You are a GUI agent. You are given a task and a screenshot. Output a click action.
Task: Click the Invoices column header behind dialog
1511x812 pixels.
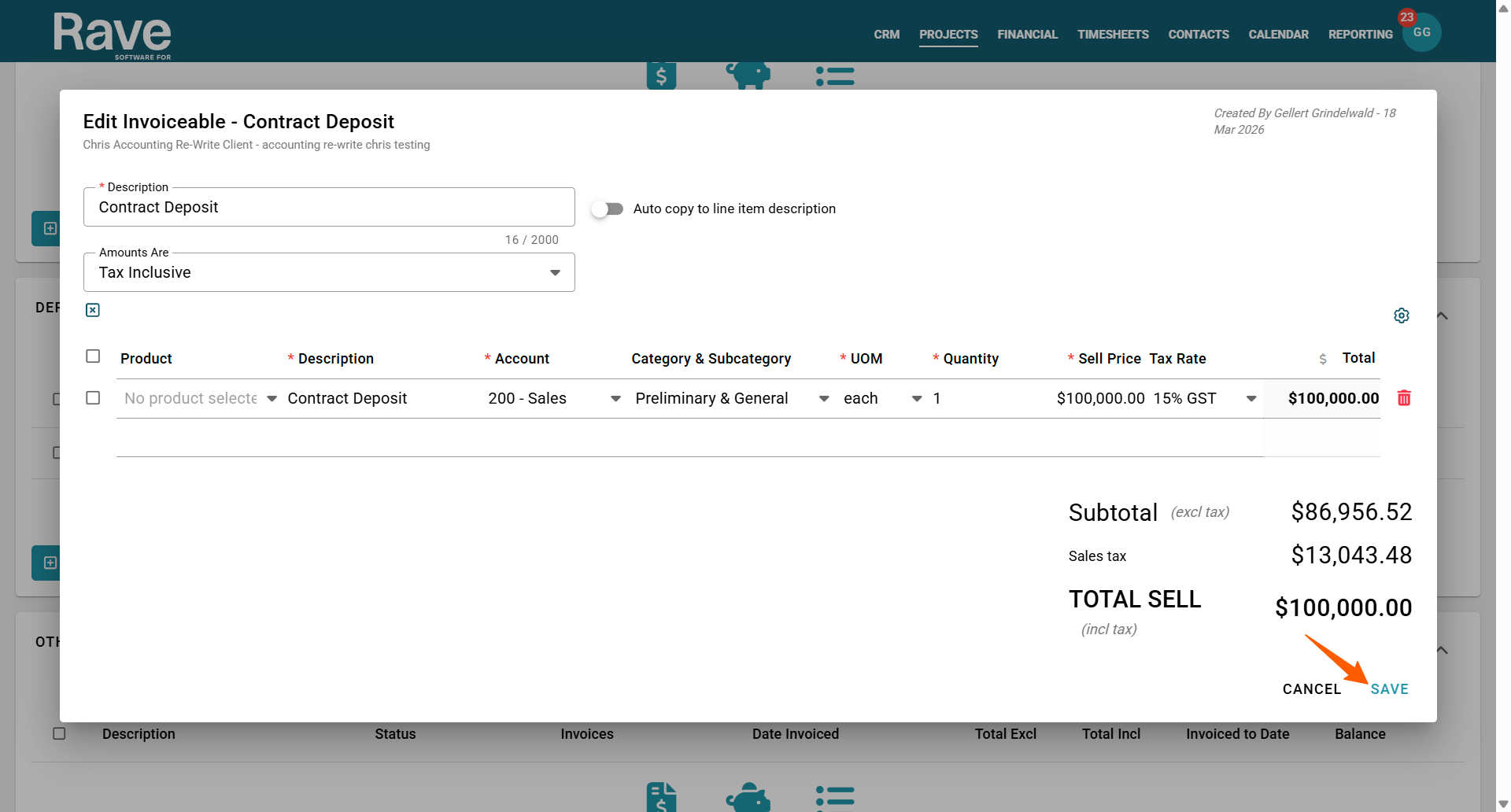587,734
